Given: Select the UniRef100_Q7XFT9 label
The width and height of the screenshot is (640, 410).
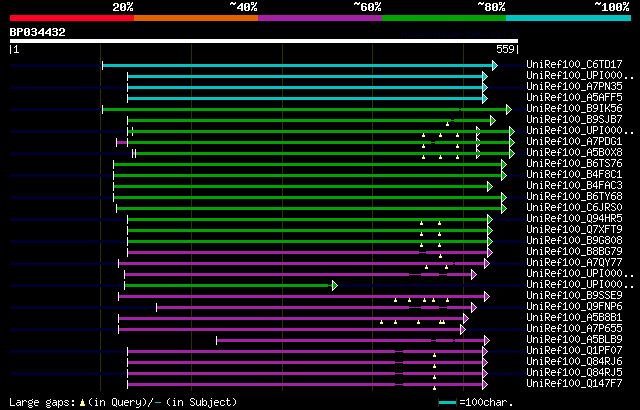Looking at the screenshot, I should (x=574, y=229).
